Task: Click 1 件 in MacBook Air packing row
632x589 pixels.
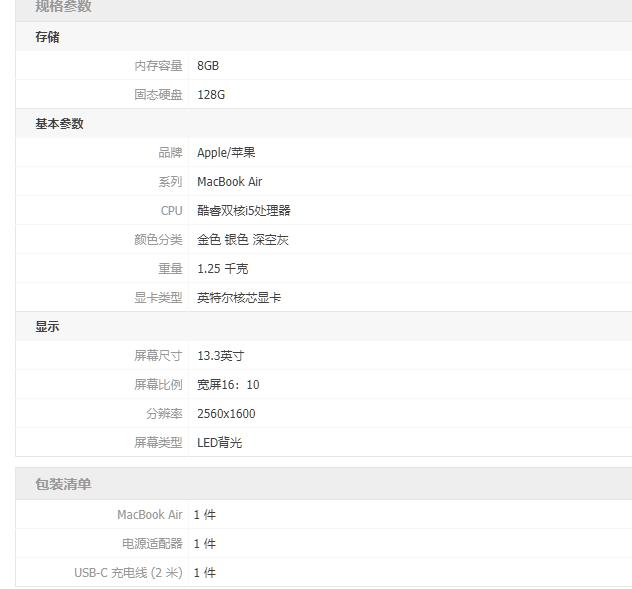Action: click(205, 514)
